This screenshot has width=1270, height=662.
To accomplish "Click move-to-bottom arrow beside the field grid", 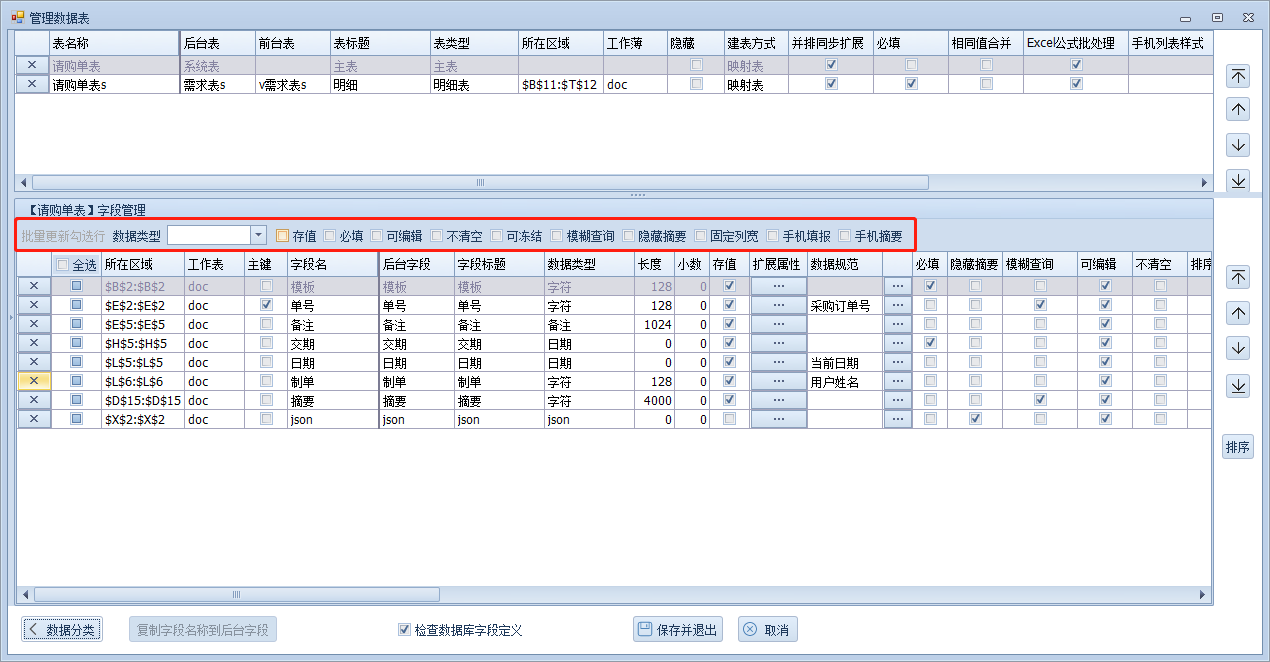I will point(1238,385).
